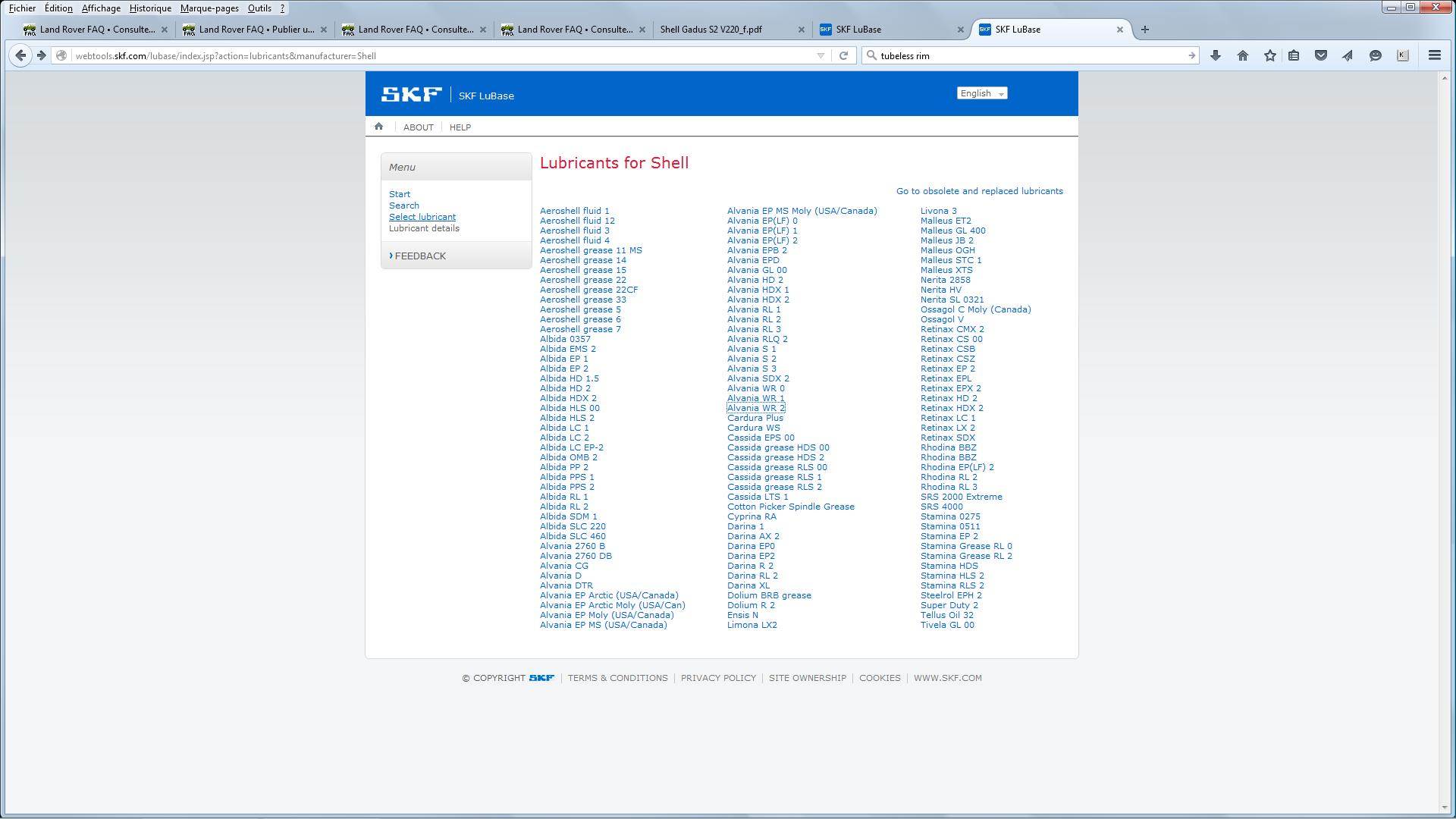Click the SKF LuBase home icon
Viewport: 1456px width, 819px height.
(378, 127)
